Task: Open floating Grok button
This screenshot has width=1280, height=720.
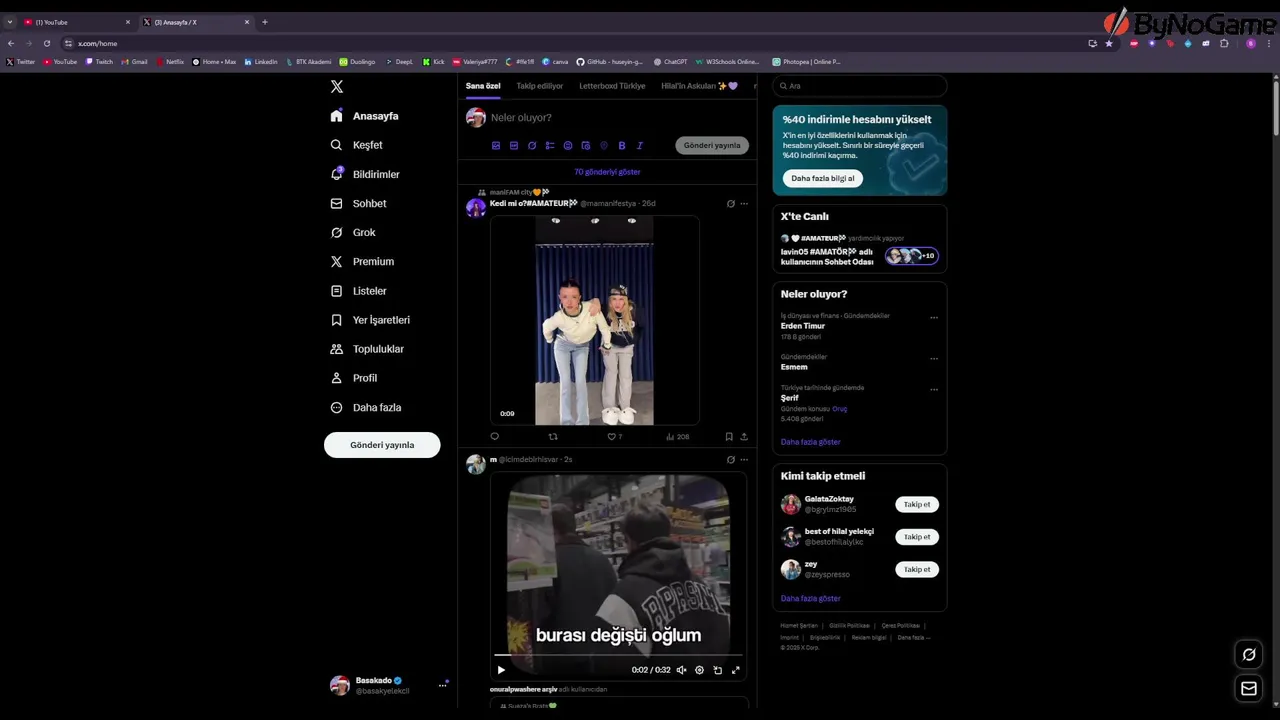Action: click(x=1249, y=655)
